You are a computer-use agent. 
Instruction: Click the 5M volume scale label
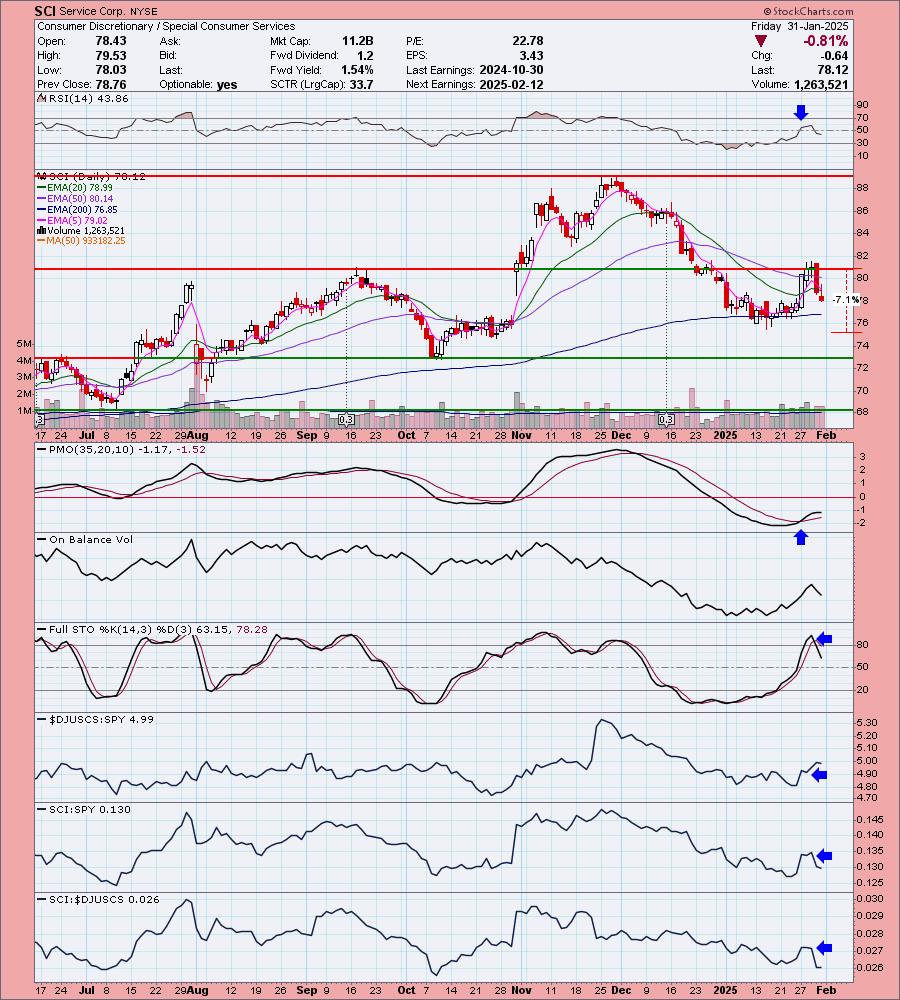(24, 344)
